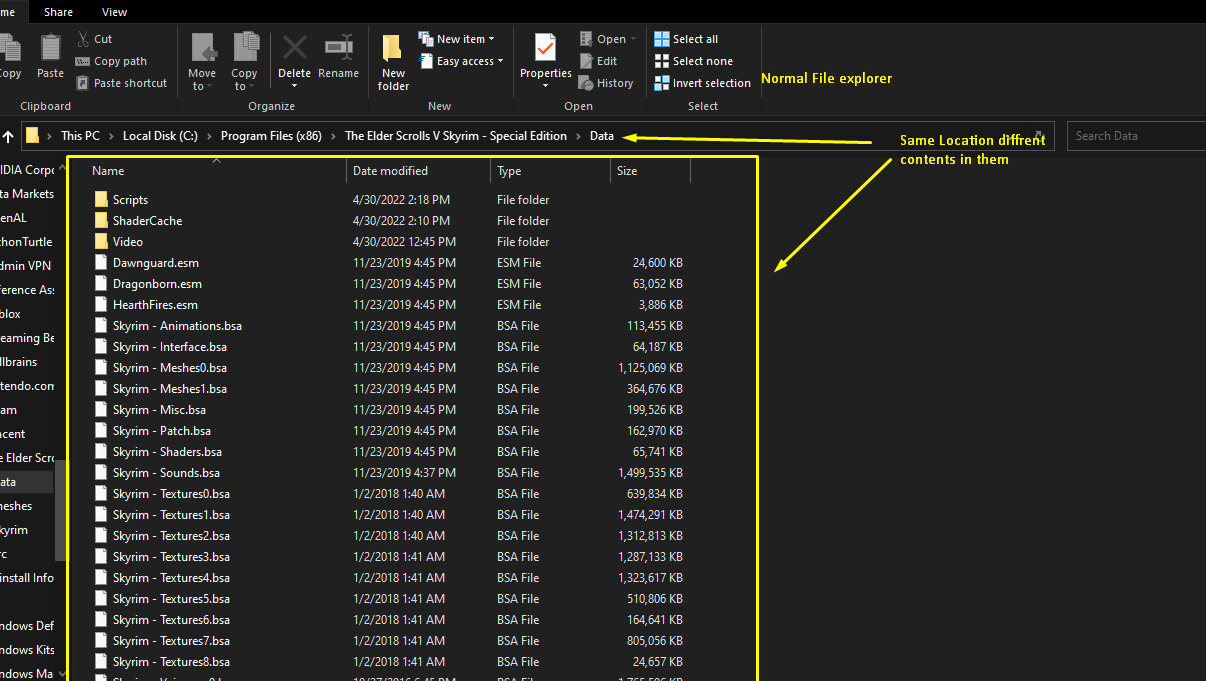Select the ShaderCache folder icon
Image resolution: width=1206 pixels, height=681 pixels.
coord(100,221)
